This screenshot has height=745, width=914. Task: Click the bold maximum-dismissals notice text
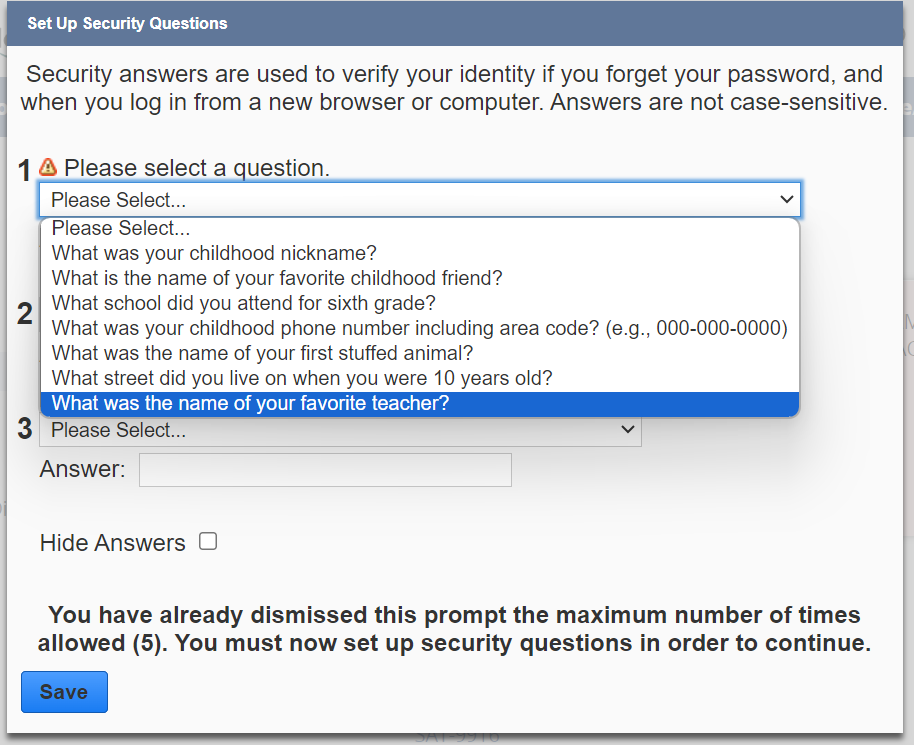point(454,628)
